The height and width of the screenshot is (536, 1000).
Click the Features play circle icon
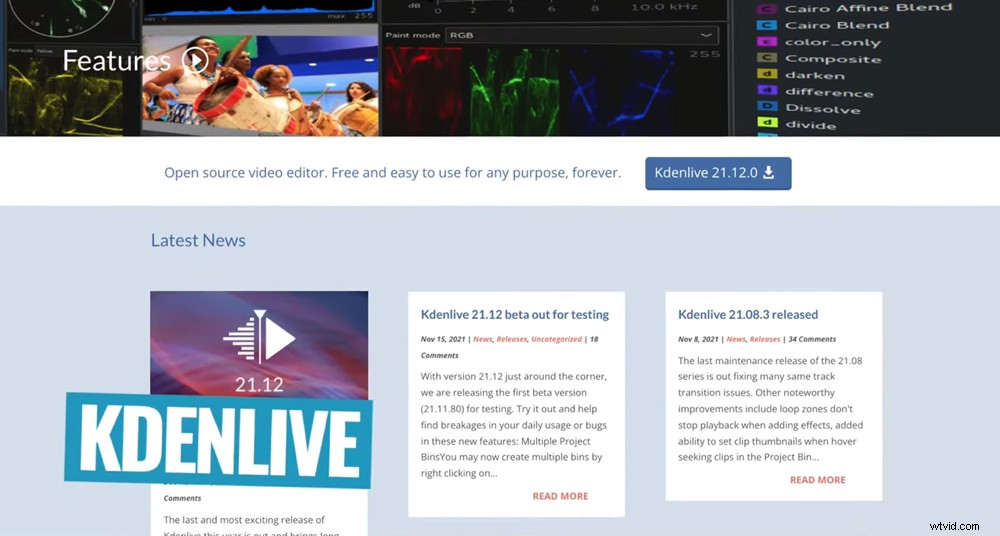195,60
